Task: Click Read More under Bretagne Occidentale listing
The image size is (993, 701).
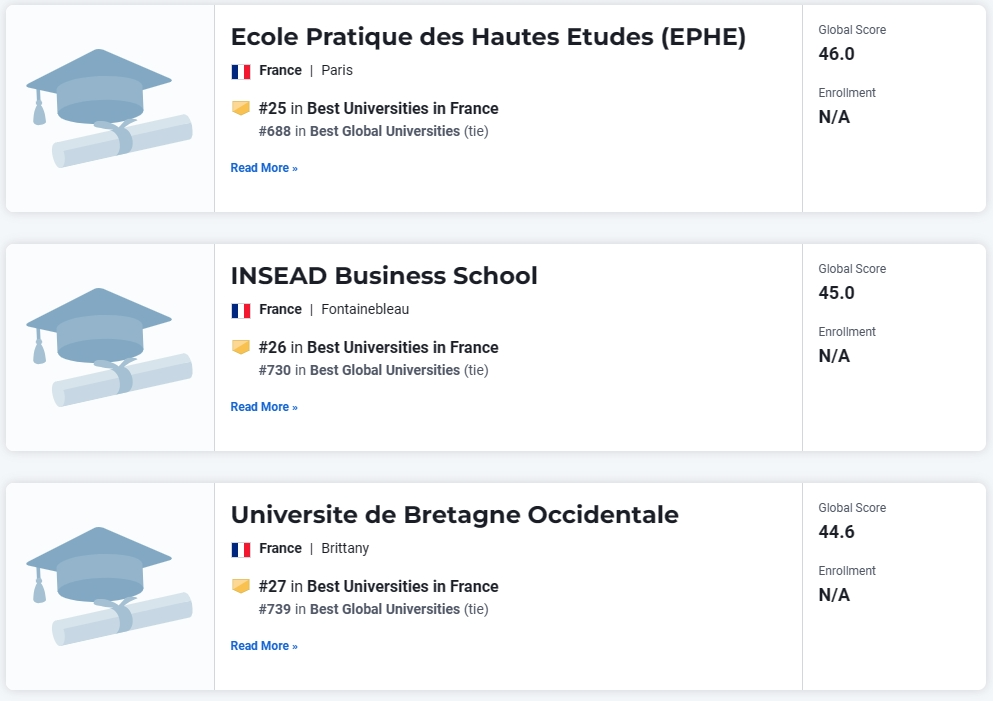Action: [264, 645]
